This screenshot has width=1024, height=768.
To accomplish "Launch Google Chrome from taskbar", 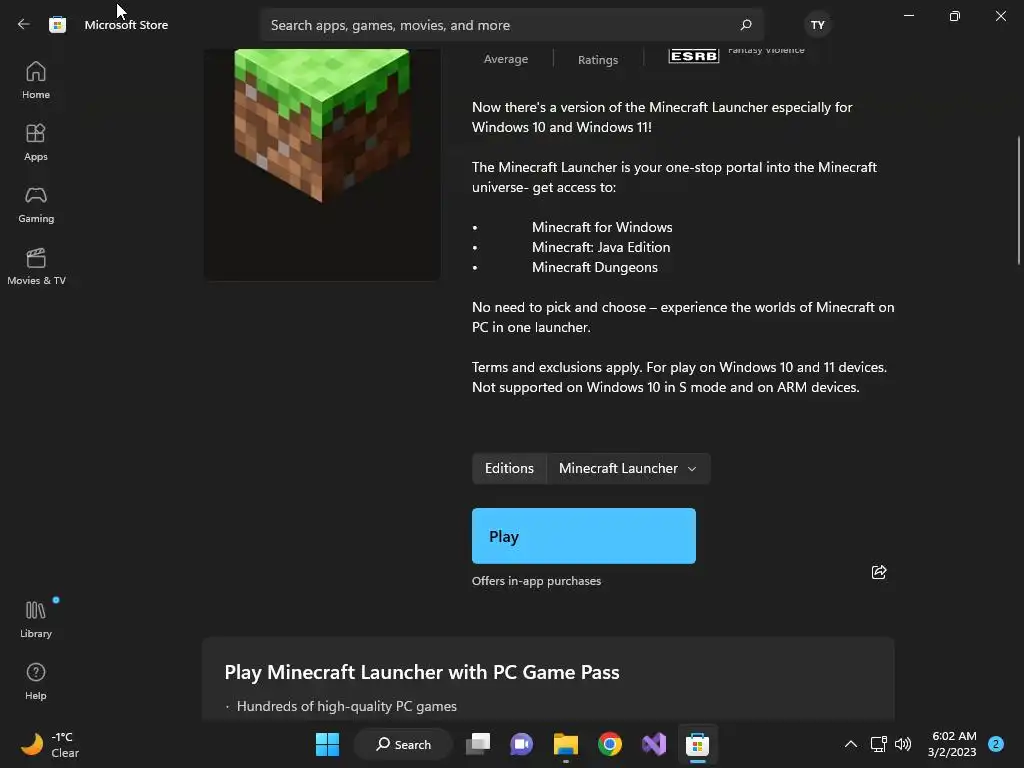I will (610, 744).
